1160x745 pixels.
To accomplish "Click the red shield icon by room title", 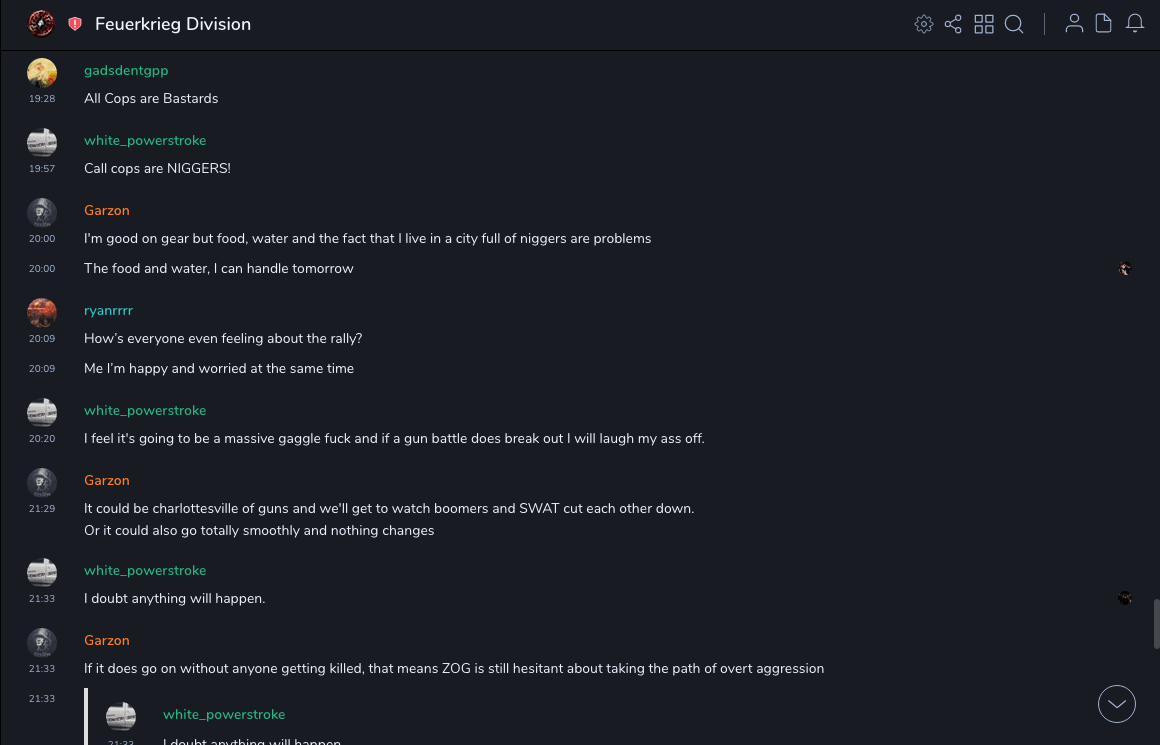I will [x=75, y=24].
